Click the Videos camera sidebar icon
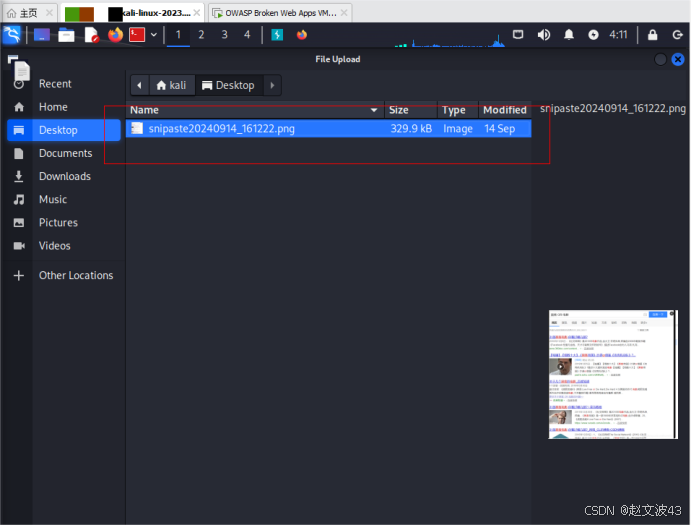Image resolution: width=692 pixels, height=525 pixels. pyautogui.click(x=19, y=246)
